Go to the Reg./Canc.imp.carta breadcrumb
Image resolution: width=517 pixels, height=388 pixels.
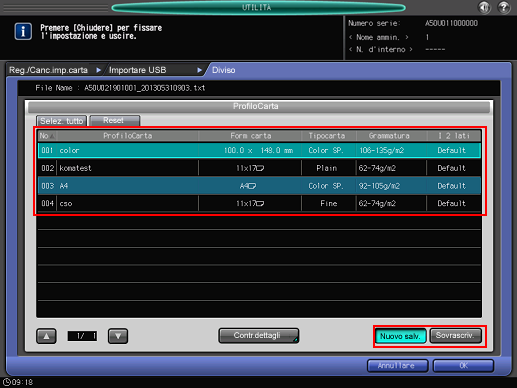click(x=48, y=70)
